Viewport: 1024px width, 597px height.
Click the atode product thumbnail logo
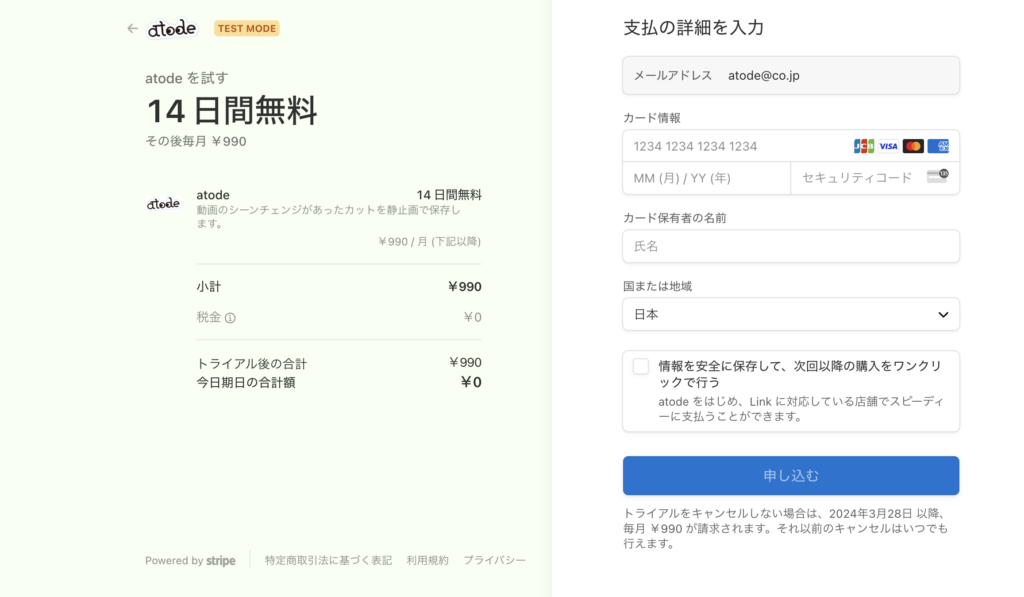click(x=163, y=204)
